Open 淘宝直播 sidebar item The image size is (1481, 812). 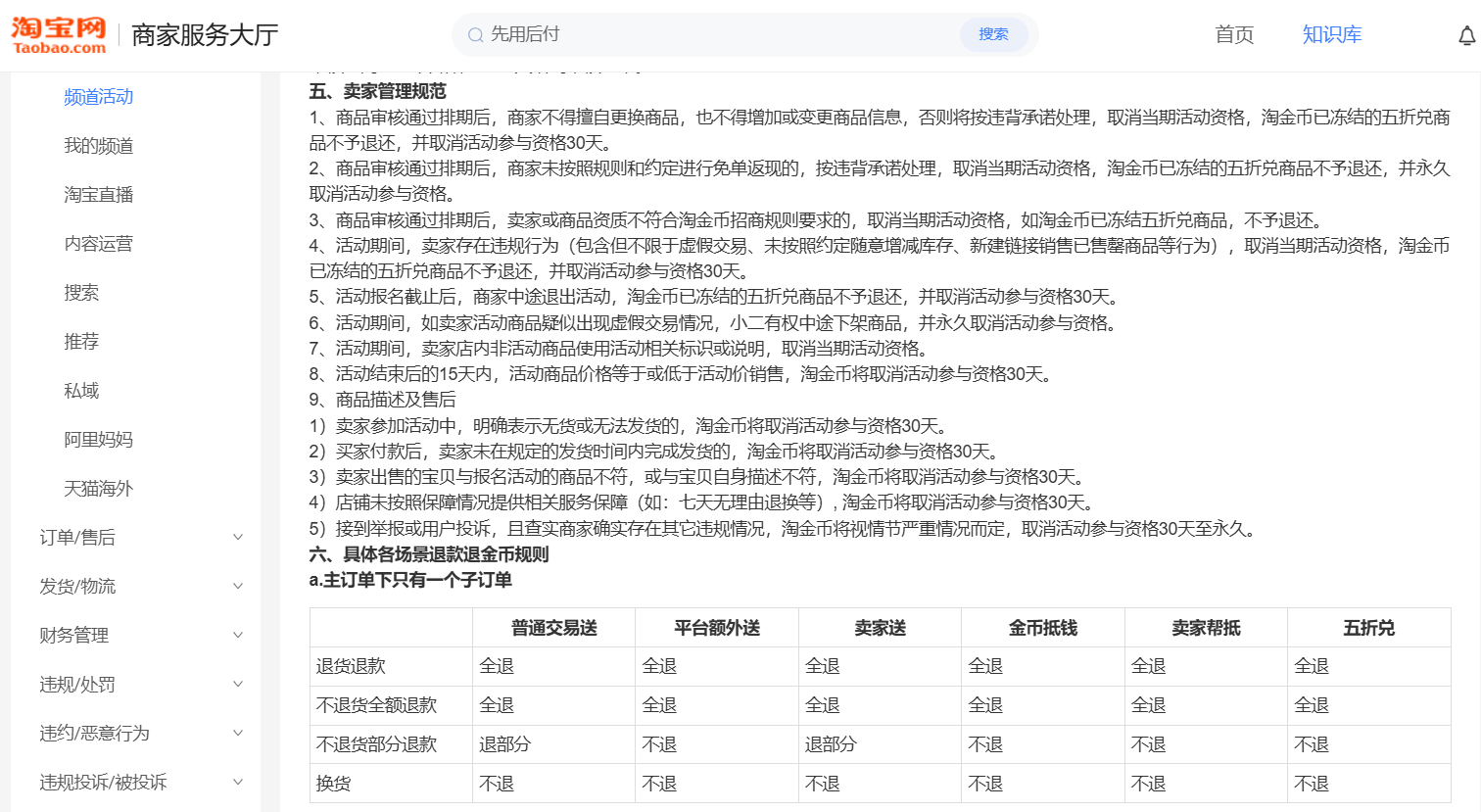(99, 195)
